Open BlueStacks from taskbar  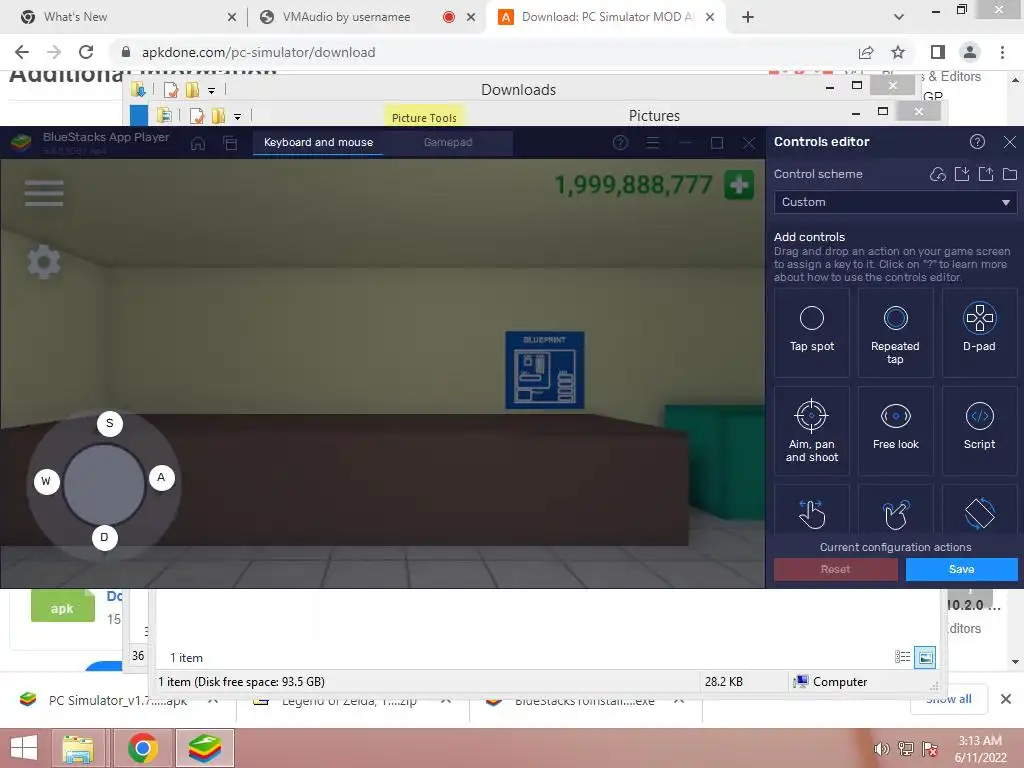204,748
